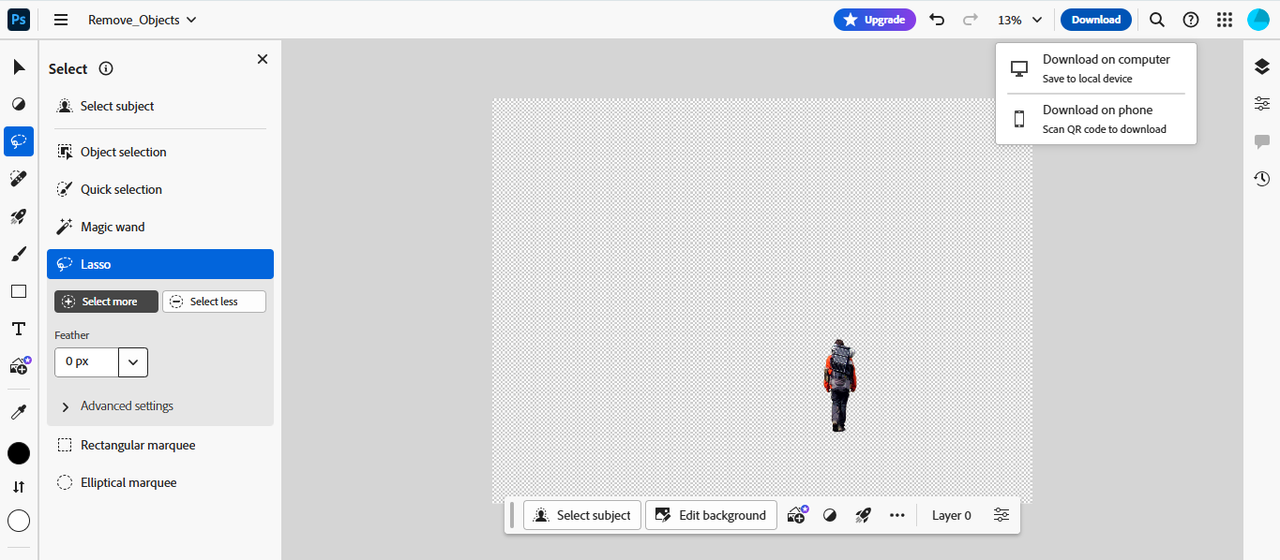The height and width of the screenshot is (560, 1280).
Task: Open the more options ellipsis
Action: (x=897, y=515)
